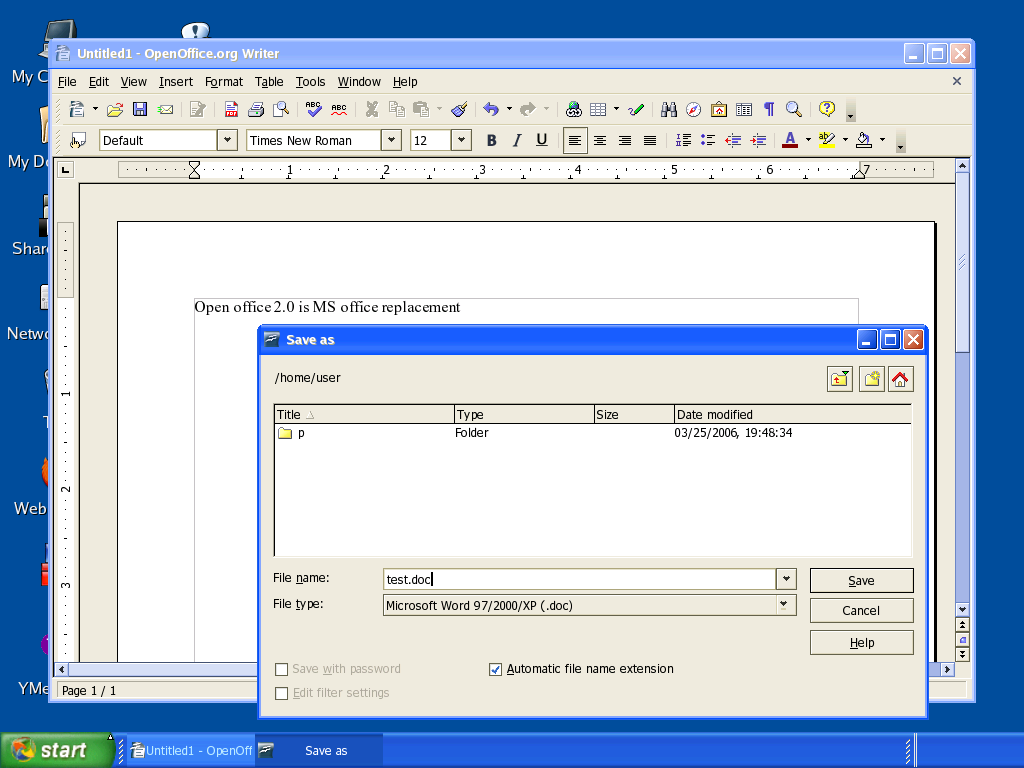The height and width of the screenshot is (768, 1024).
Task: Open the Background Color dropdown arrow
Action: point(883,140)
